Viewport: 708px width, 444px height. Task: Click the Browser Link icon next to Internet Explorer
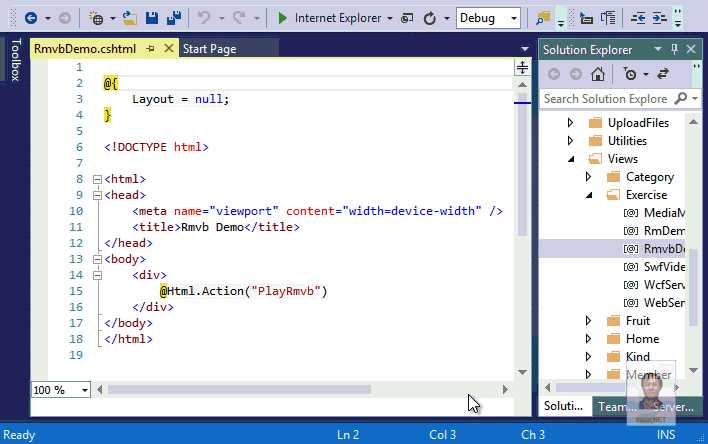tap(407, 18)
